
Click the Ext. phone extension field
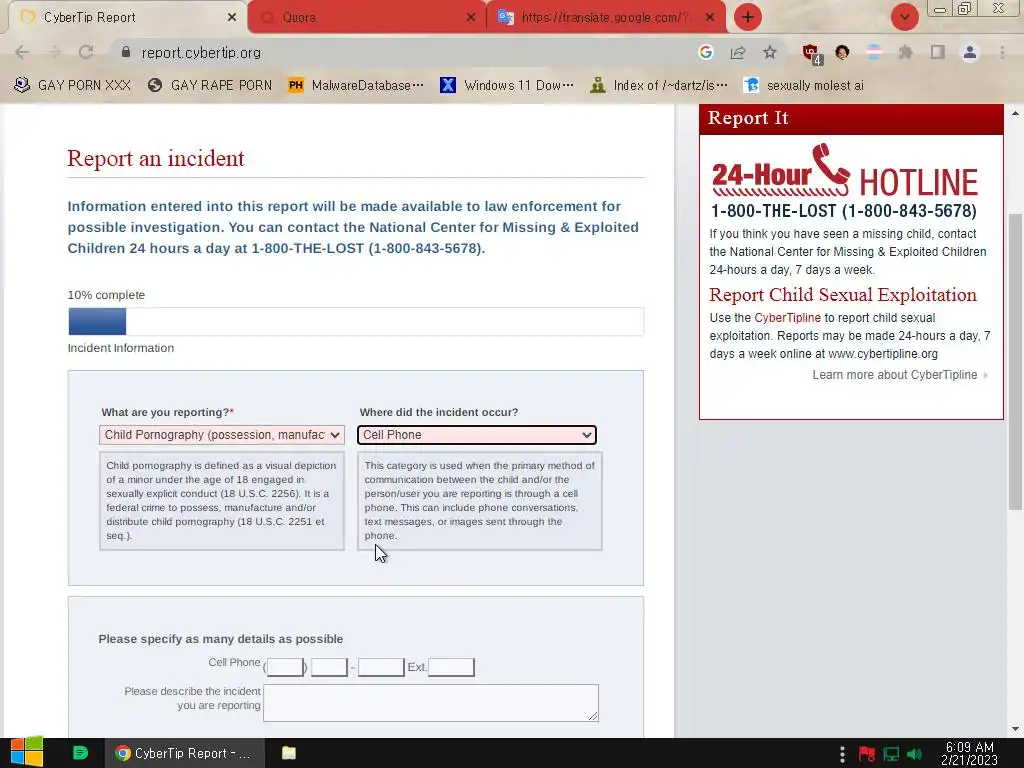[x=451, y=667]
